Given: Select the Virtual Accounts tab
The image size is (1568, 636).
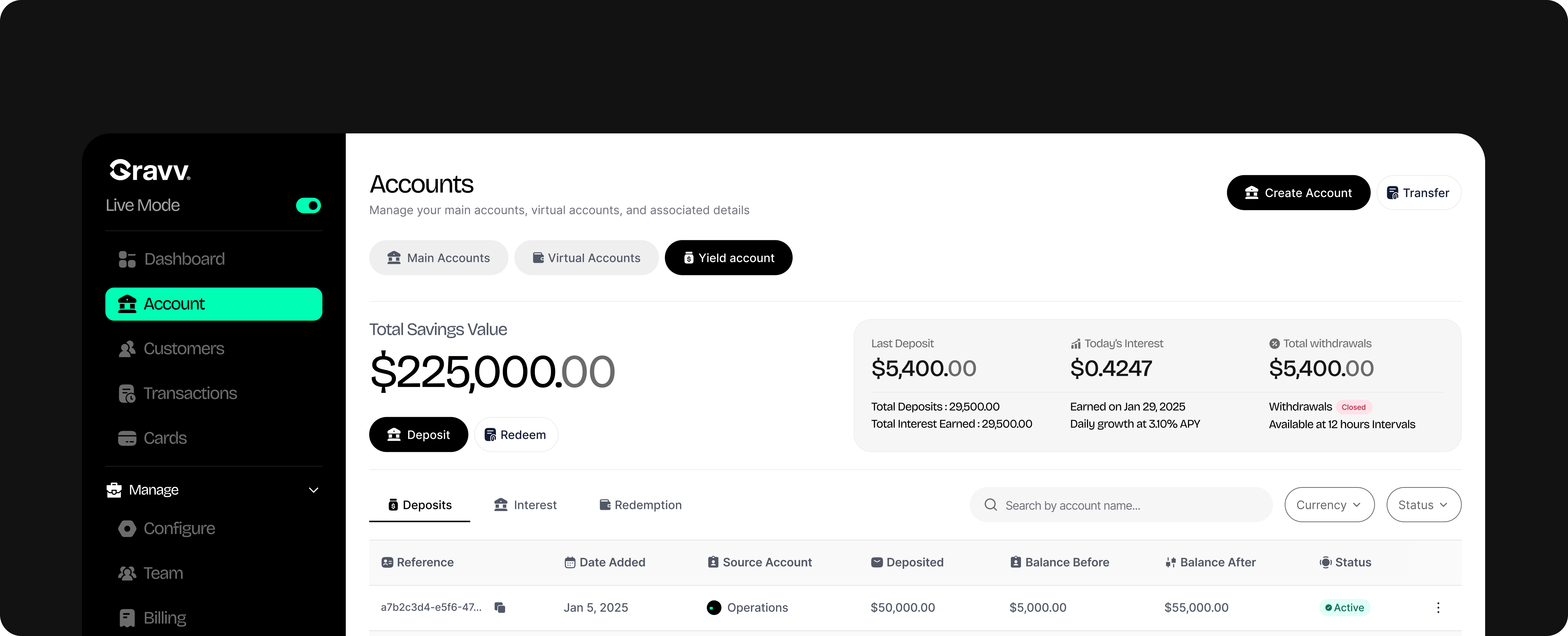Looking at the screenshot, I should (586, 258).
